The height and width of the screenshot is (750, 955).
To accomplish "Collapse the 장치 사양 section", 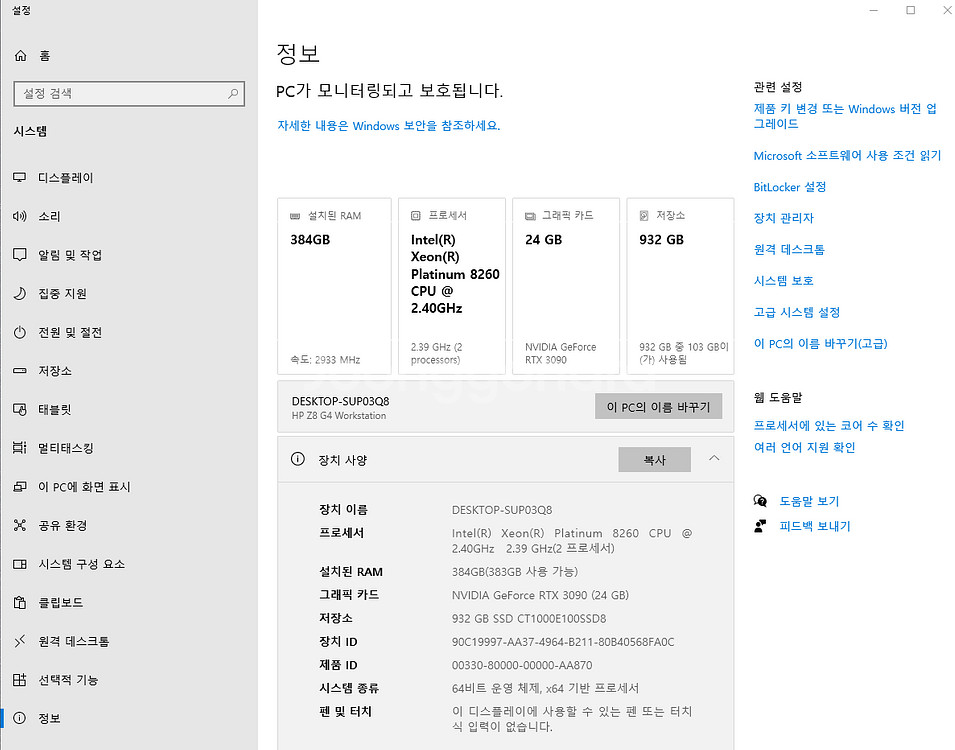I will 712,458.
